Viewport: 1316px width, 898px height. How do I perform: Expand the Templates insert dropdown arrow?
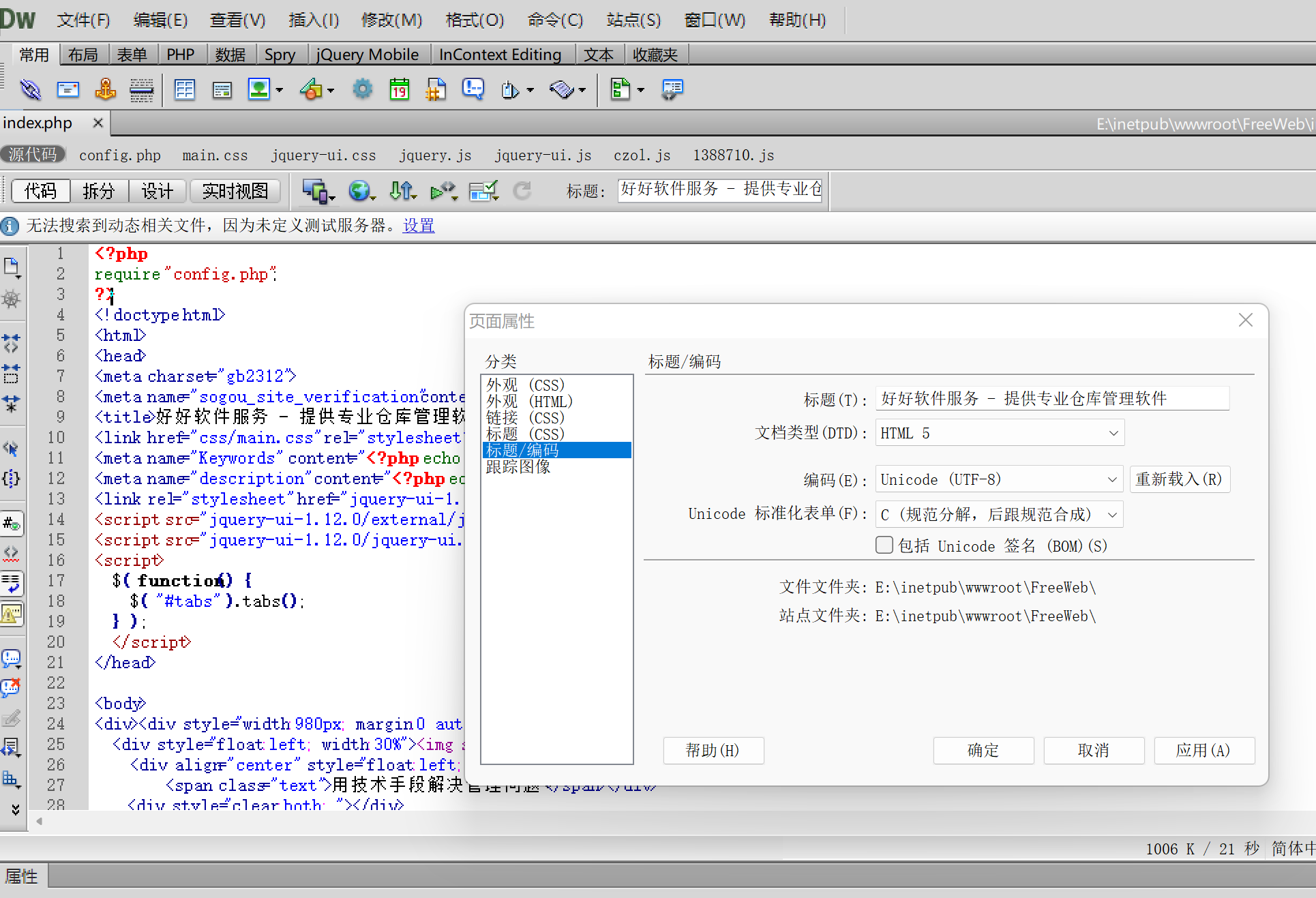[x=640, y=90]
